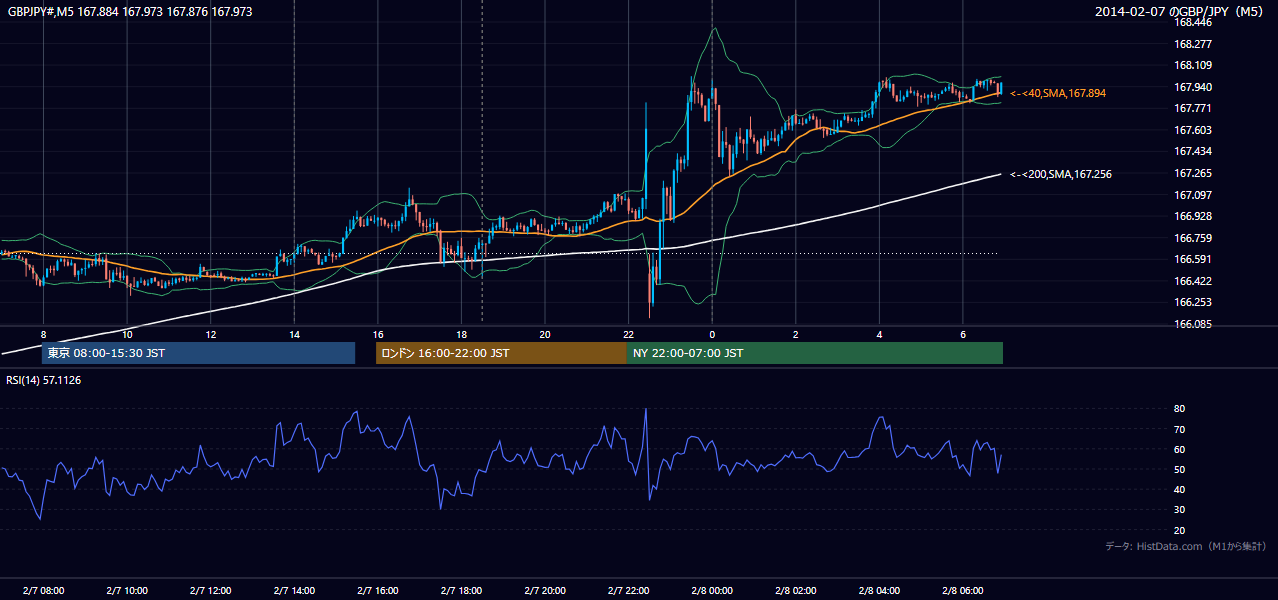
Task: Click RSI scale value 40
Action: pos(1180,489)
